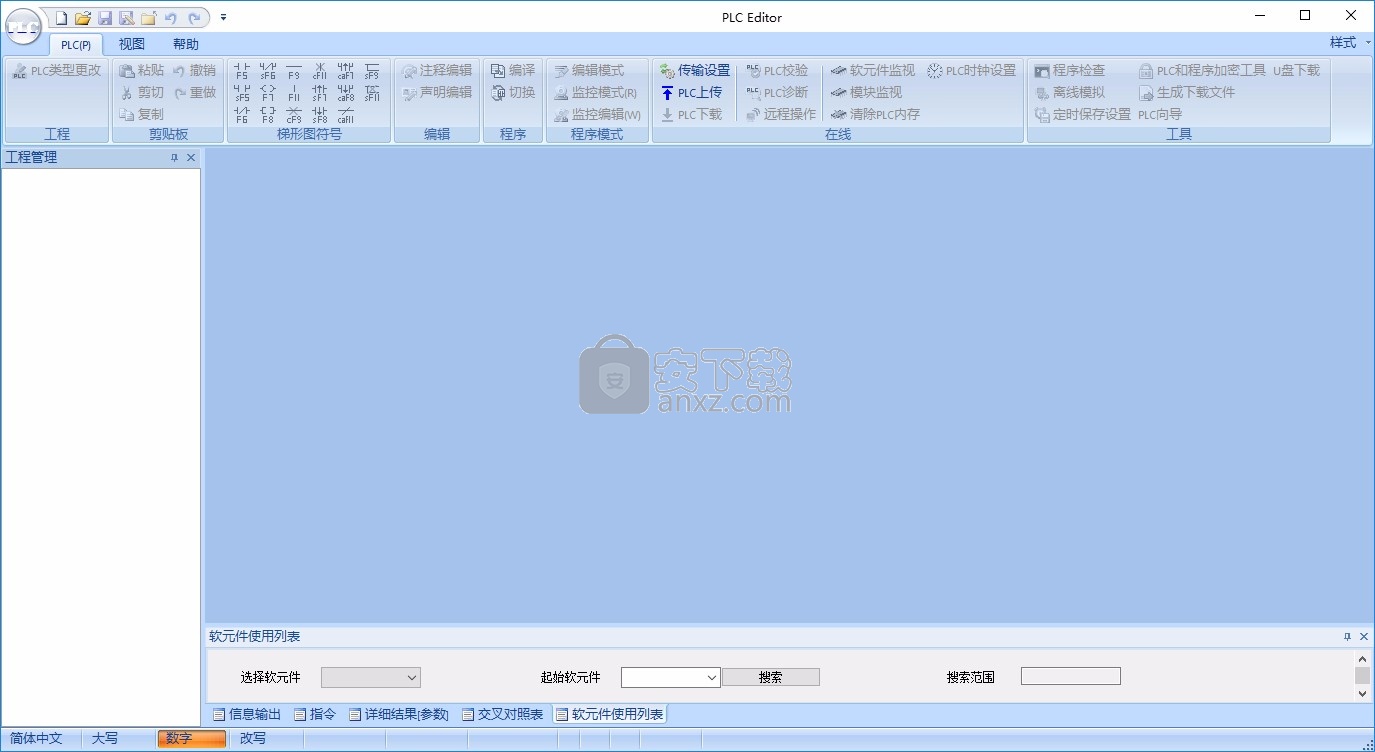Click 清除PLC内存 clear memory

tap(875, 114)
